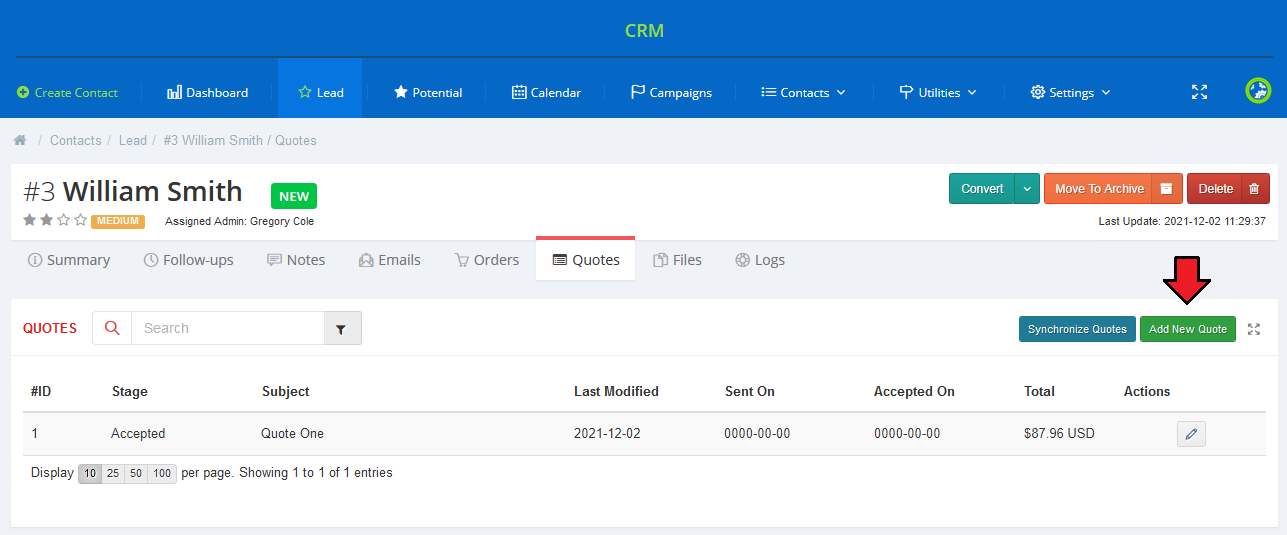Display 25 entries per page
Screen dimensions: 1287x535
coord(113,474)
